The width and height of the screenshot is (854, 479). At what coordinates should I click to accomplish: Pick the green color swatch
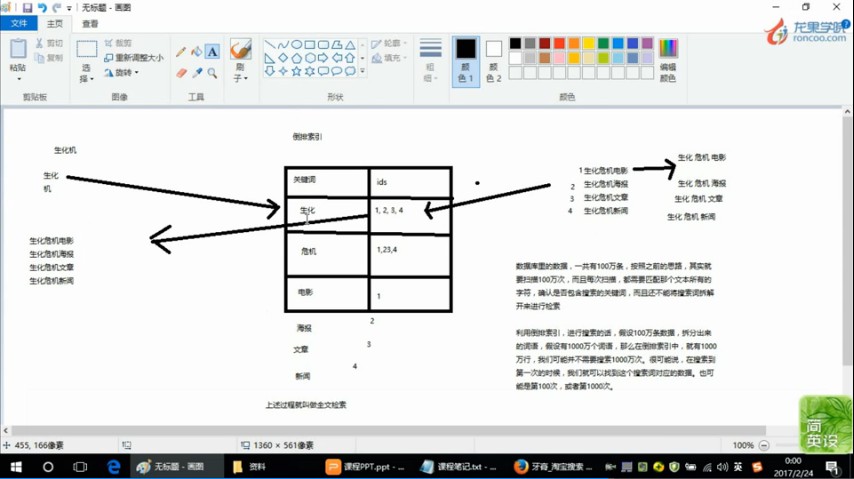(x=603, y=43)
